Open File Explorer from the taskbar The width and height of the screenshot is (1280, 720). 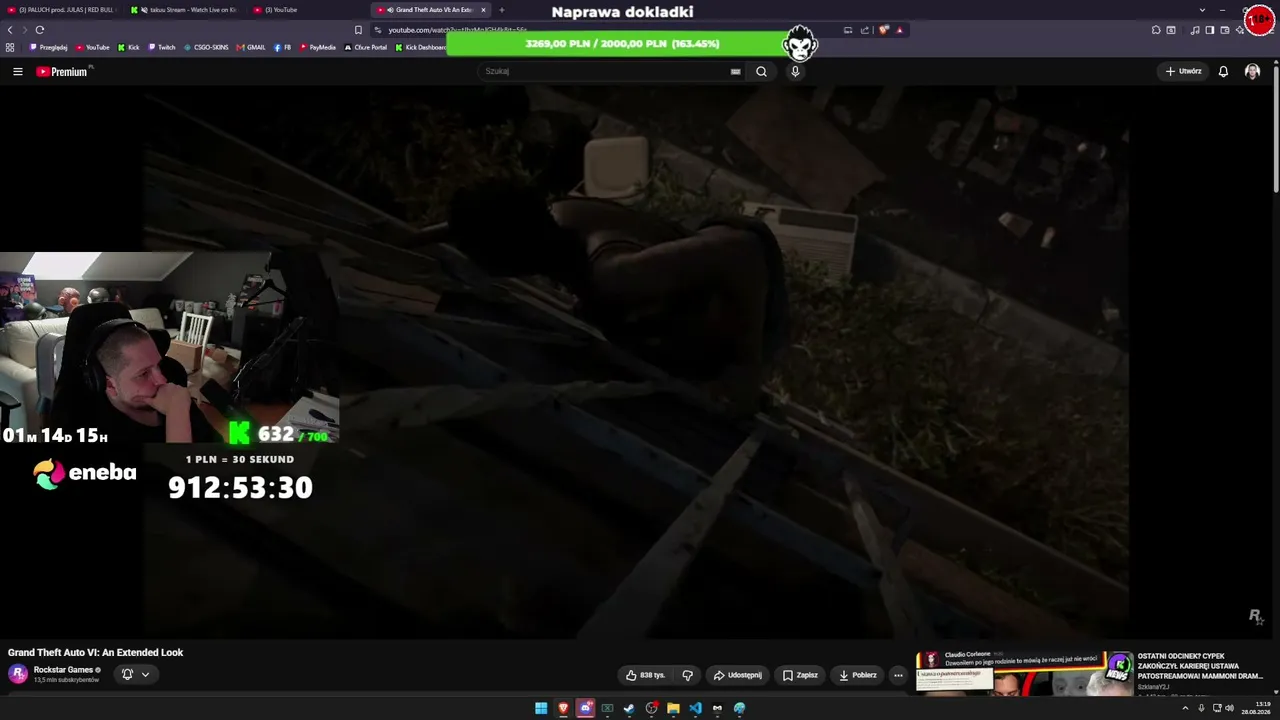pyautogui.click(x=673, y=708)
